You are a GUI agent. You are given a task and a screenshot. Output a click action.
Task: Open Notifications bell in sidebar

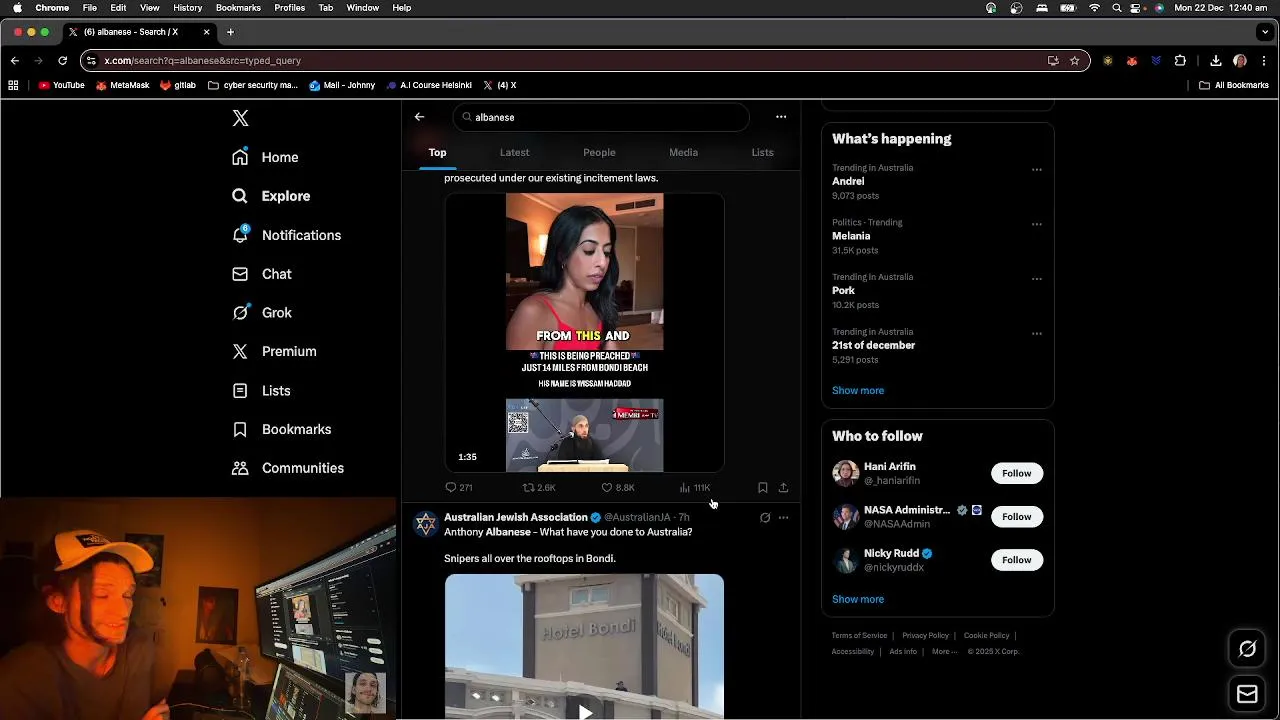[x=286, y=235]
